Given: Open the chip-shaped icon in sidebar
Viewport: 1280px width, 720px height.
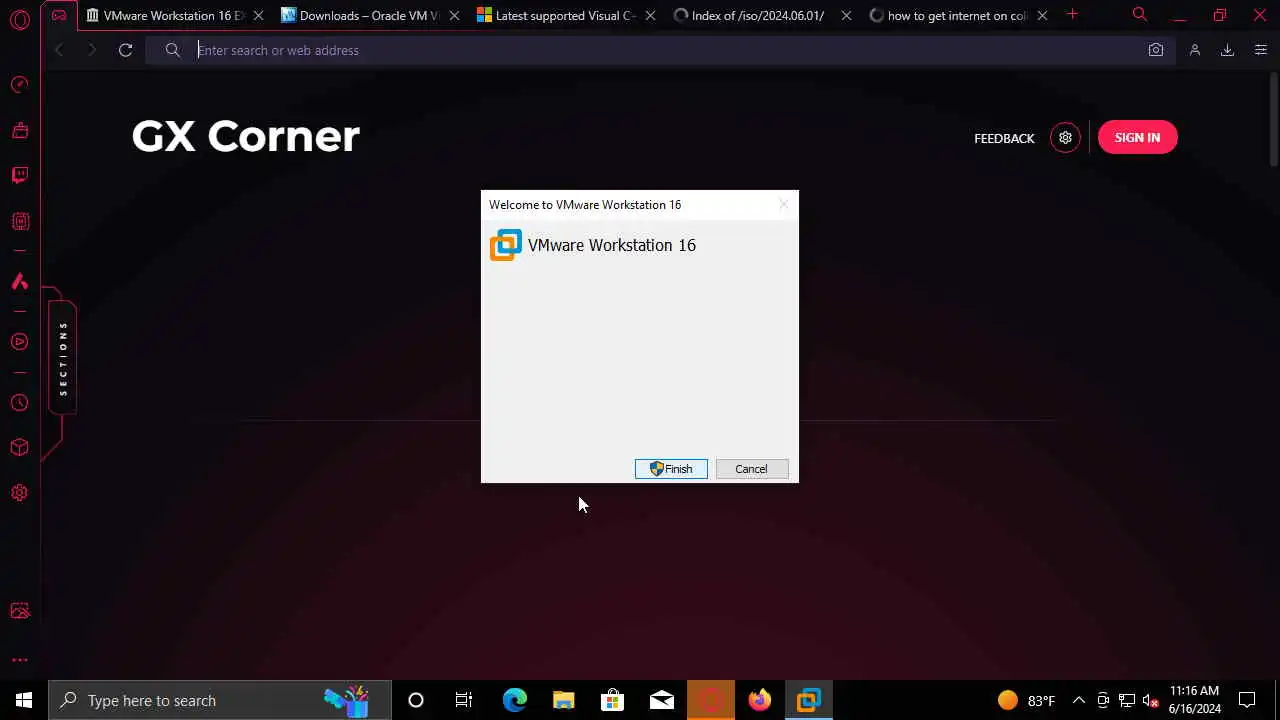Looking at the screenshot, I should 19,222.
